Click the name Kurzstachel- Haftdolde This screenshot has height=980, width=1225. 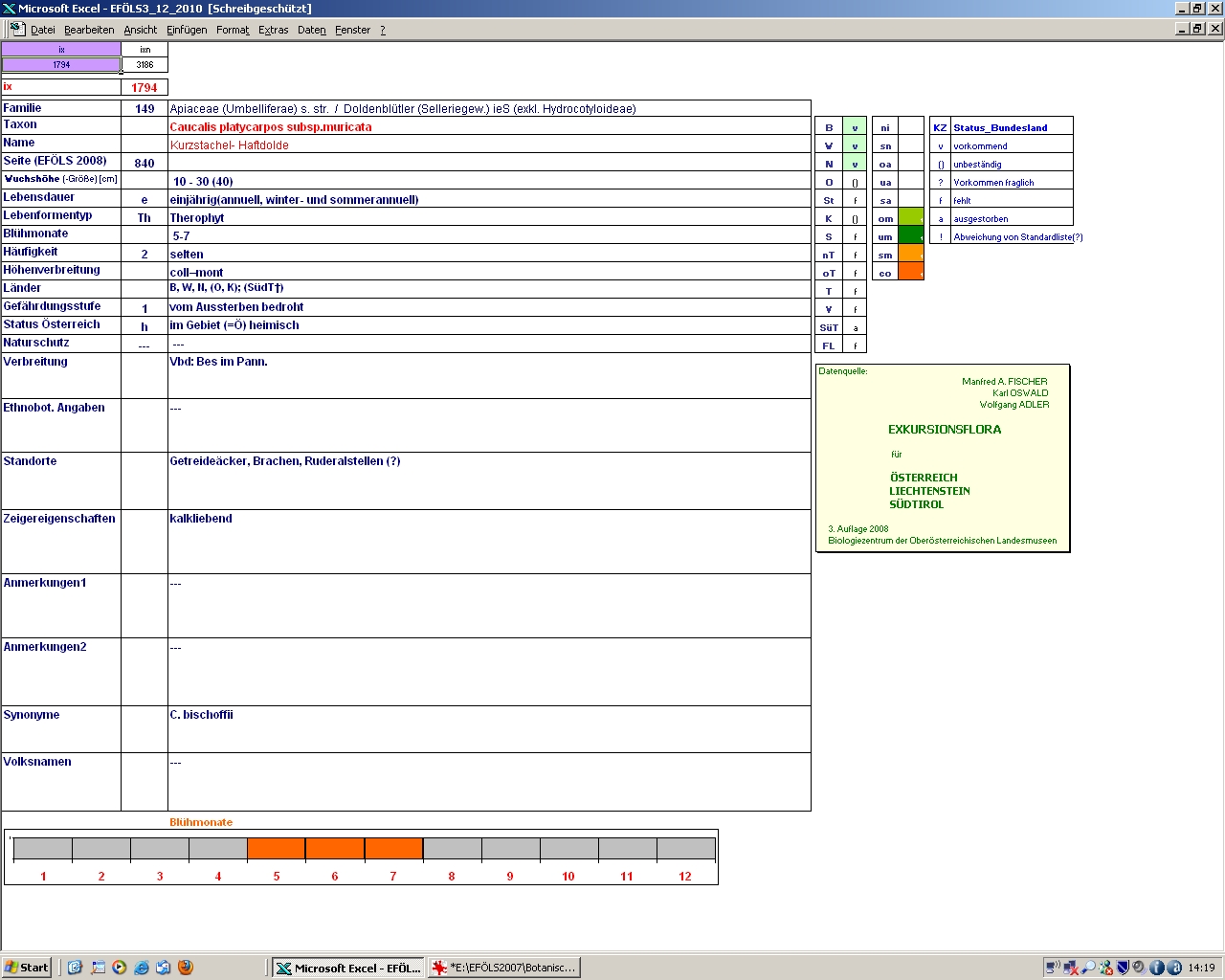tap(230, 145)
